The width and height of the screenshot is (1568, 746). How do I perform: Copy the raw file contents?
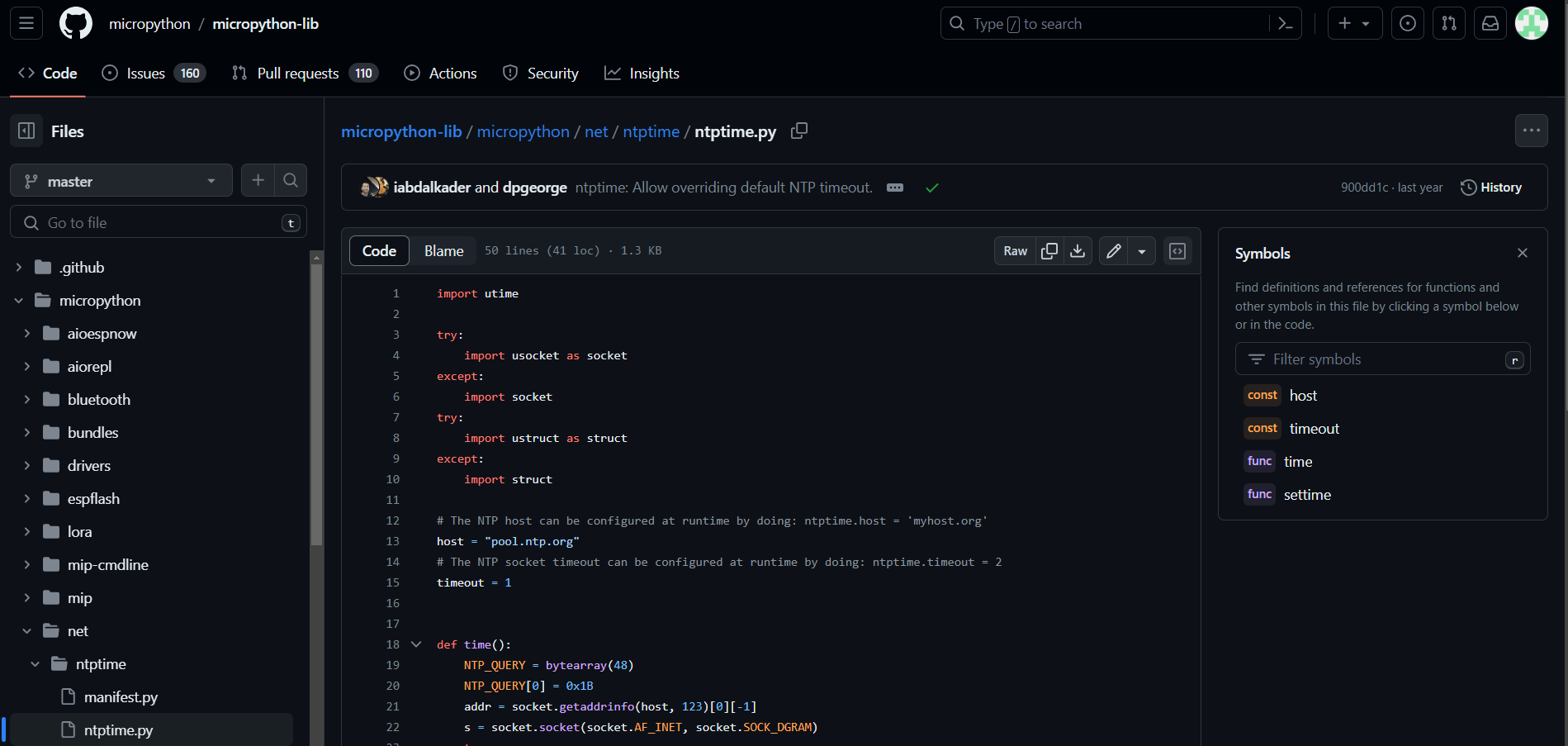click(1049, 251)
